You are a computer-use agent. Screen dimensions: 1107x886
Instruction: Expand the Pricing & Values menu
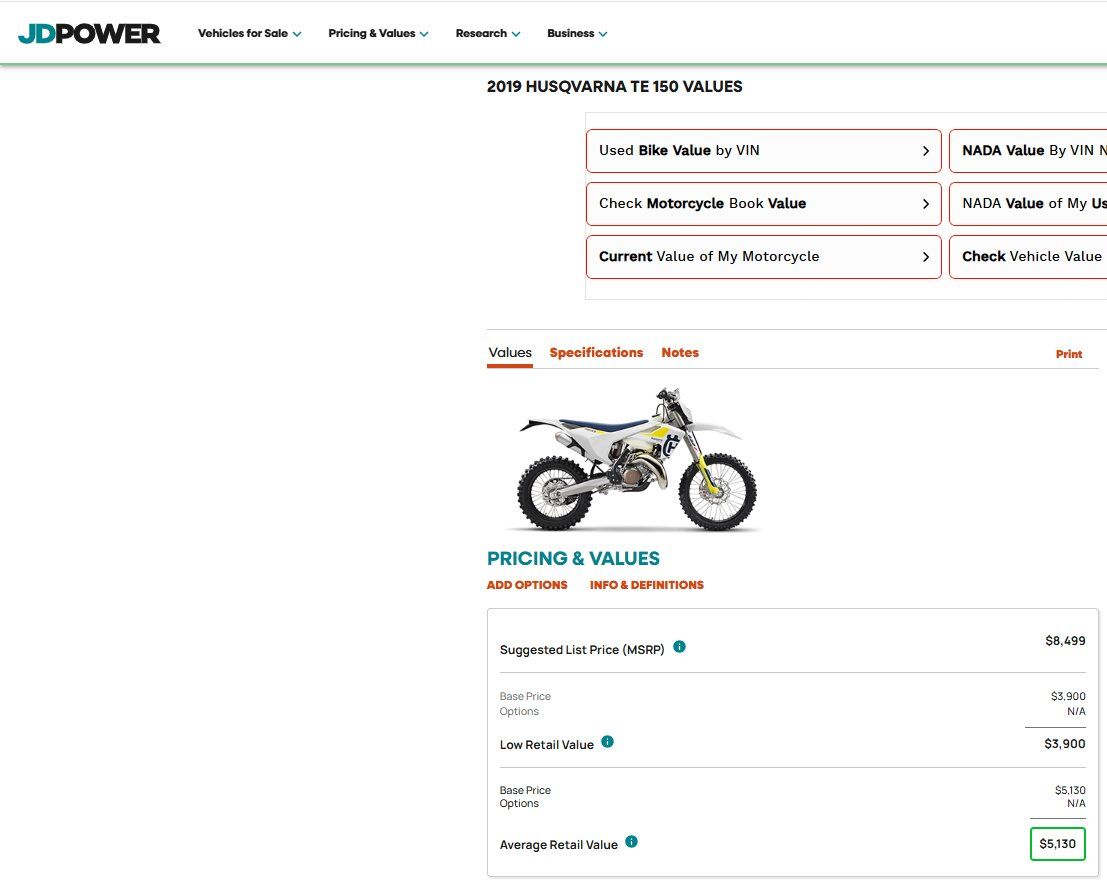(378, 33)
